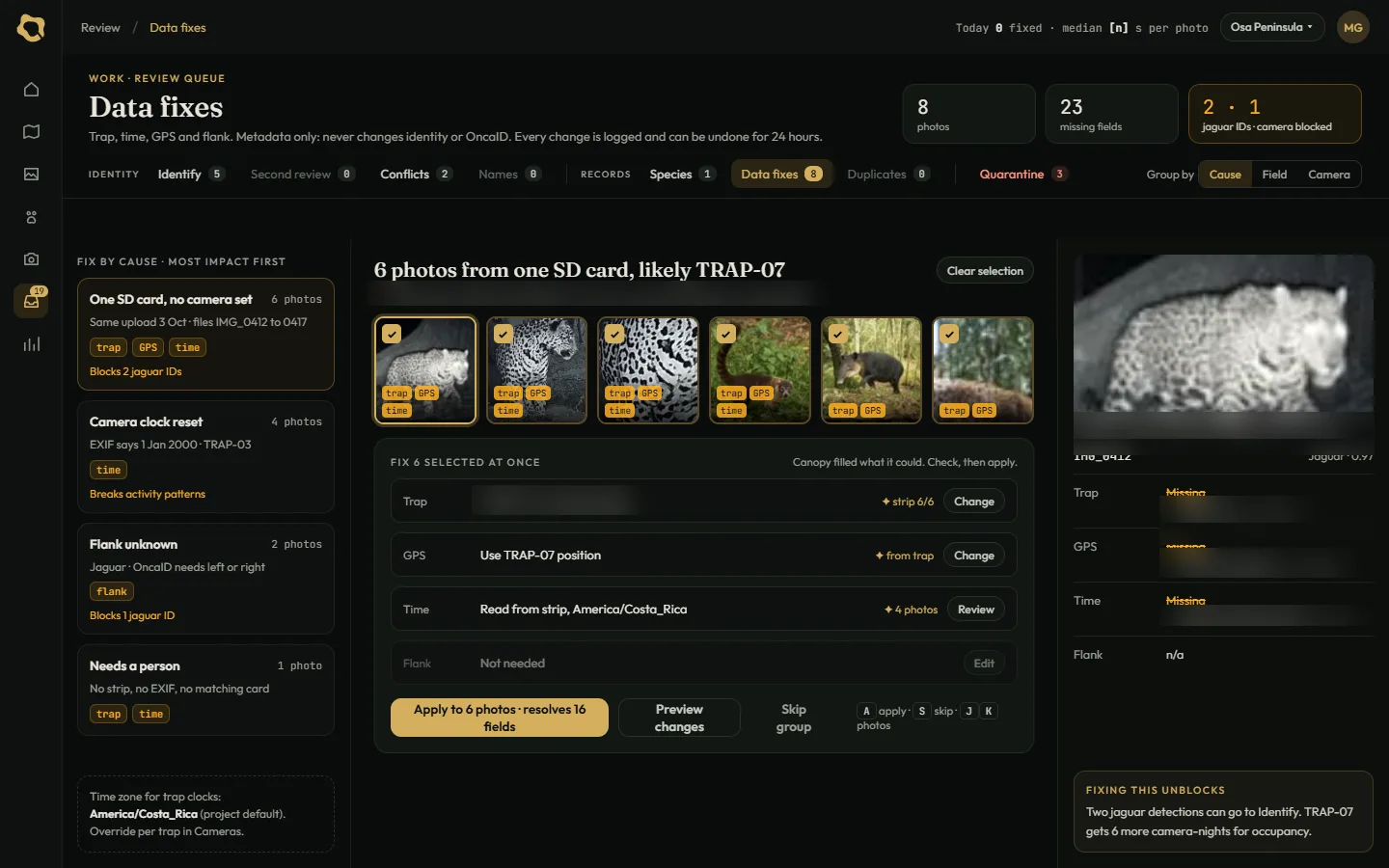Select the Camera clock reset cause card
Viewport: 1389px width, 868px height.
[x=205, y=457]
